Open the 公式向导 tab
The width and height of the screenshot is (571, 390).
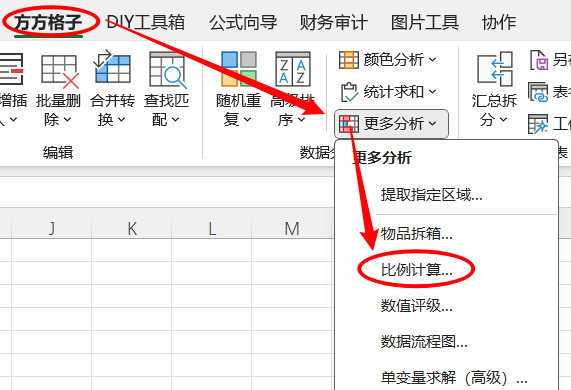[x=243, y=22]
